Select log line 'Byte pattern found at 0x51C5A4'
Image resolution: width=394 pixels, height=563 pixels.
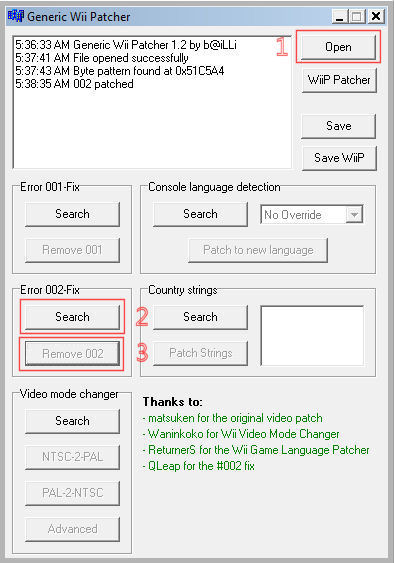120,71
